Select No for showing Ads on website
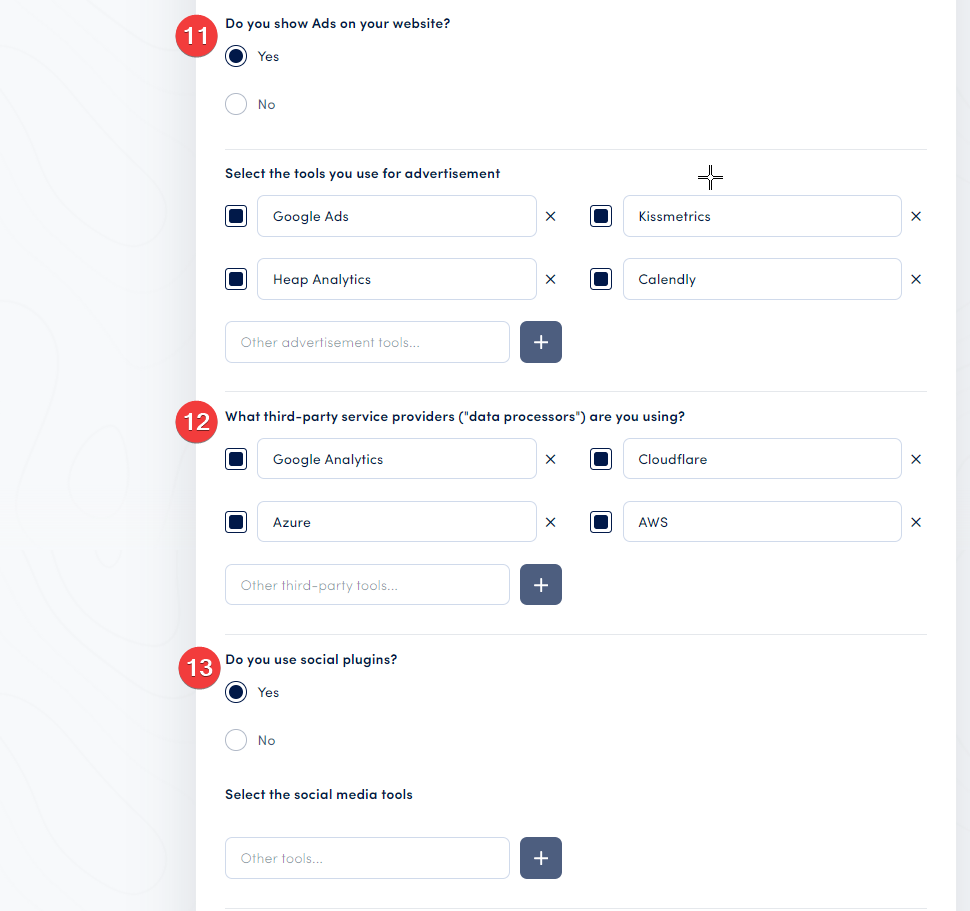Viewport: 970px width, 911px height. click(x=236, y=103)
